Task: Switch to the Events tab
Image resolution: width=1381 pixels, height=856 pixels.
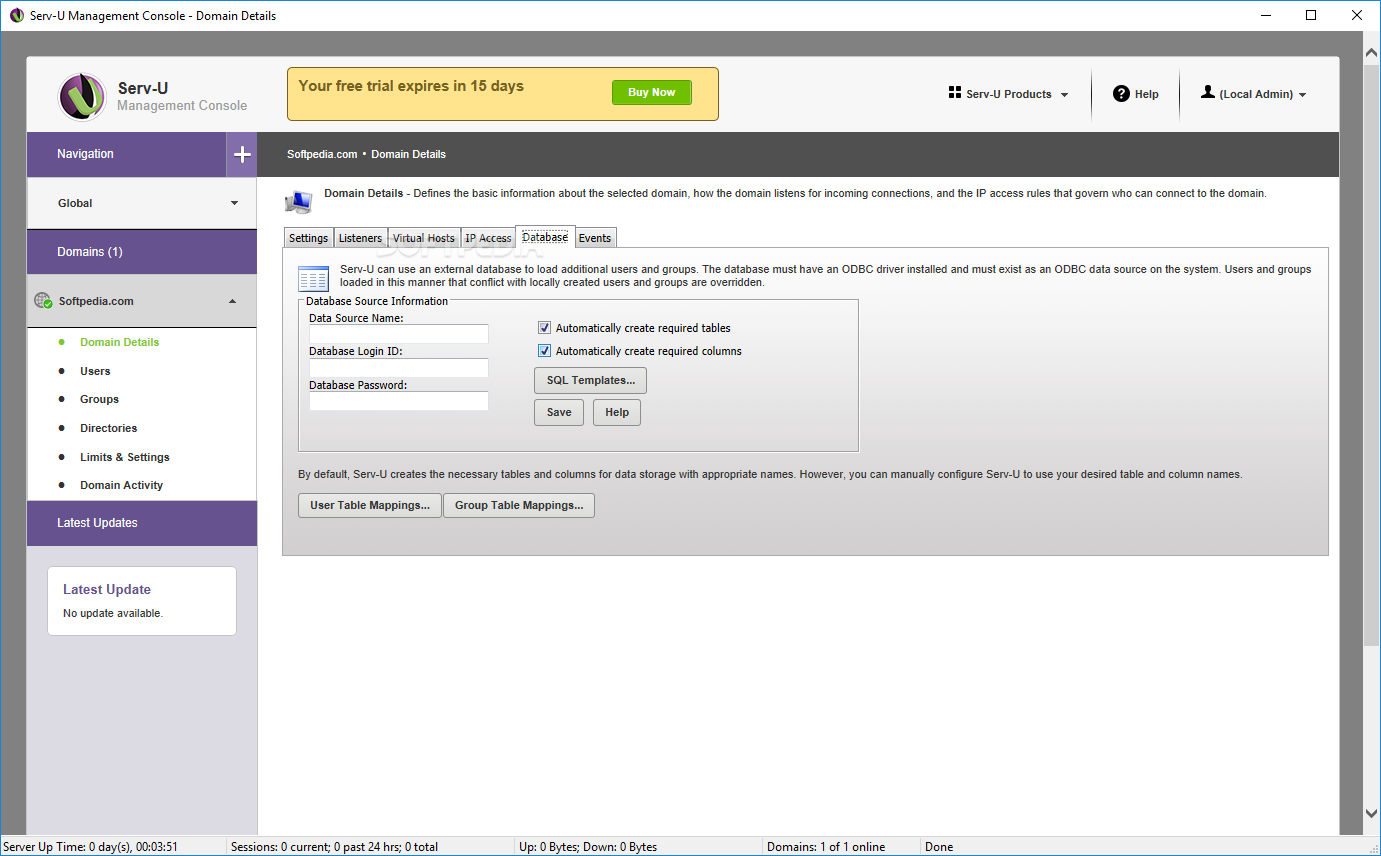Action: pos(595,238)
